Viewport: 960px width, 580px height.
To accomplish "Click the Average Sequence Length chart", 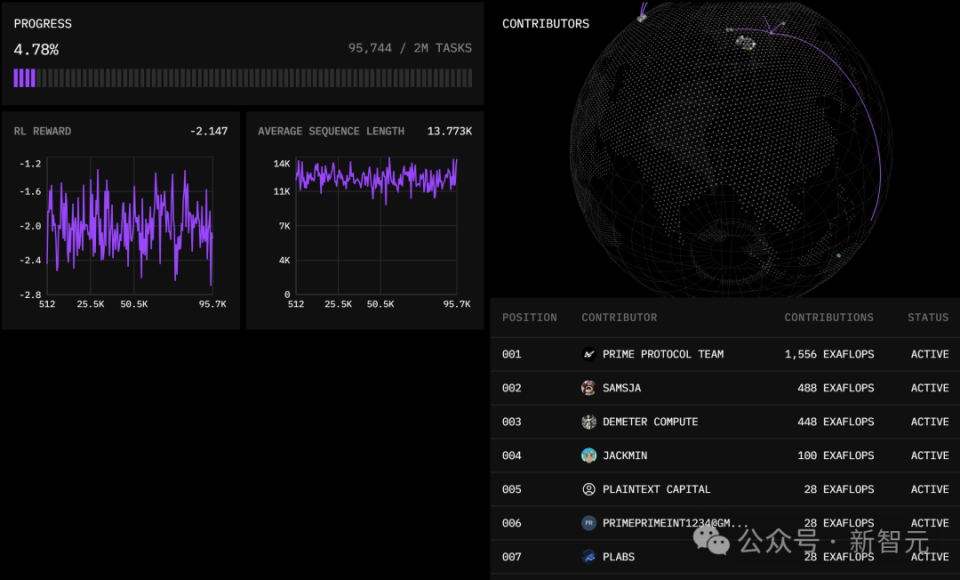I will pos(377,225).
